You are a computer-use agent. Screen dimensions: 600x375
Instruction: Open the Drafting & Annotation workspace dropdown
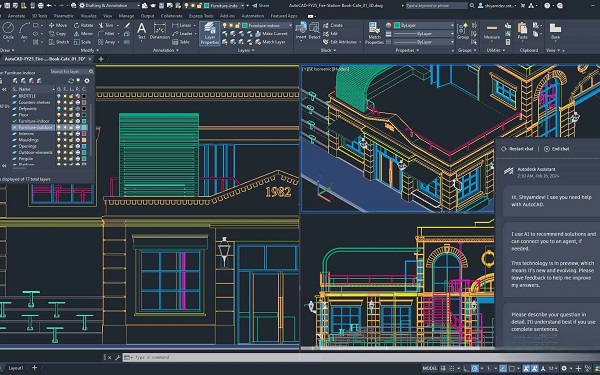click(x=109, y=5)
